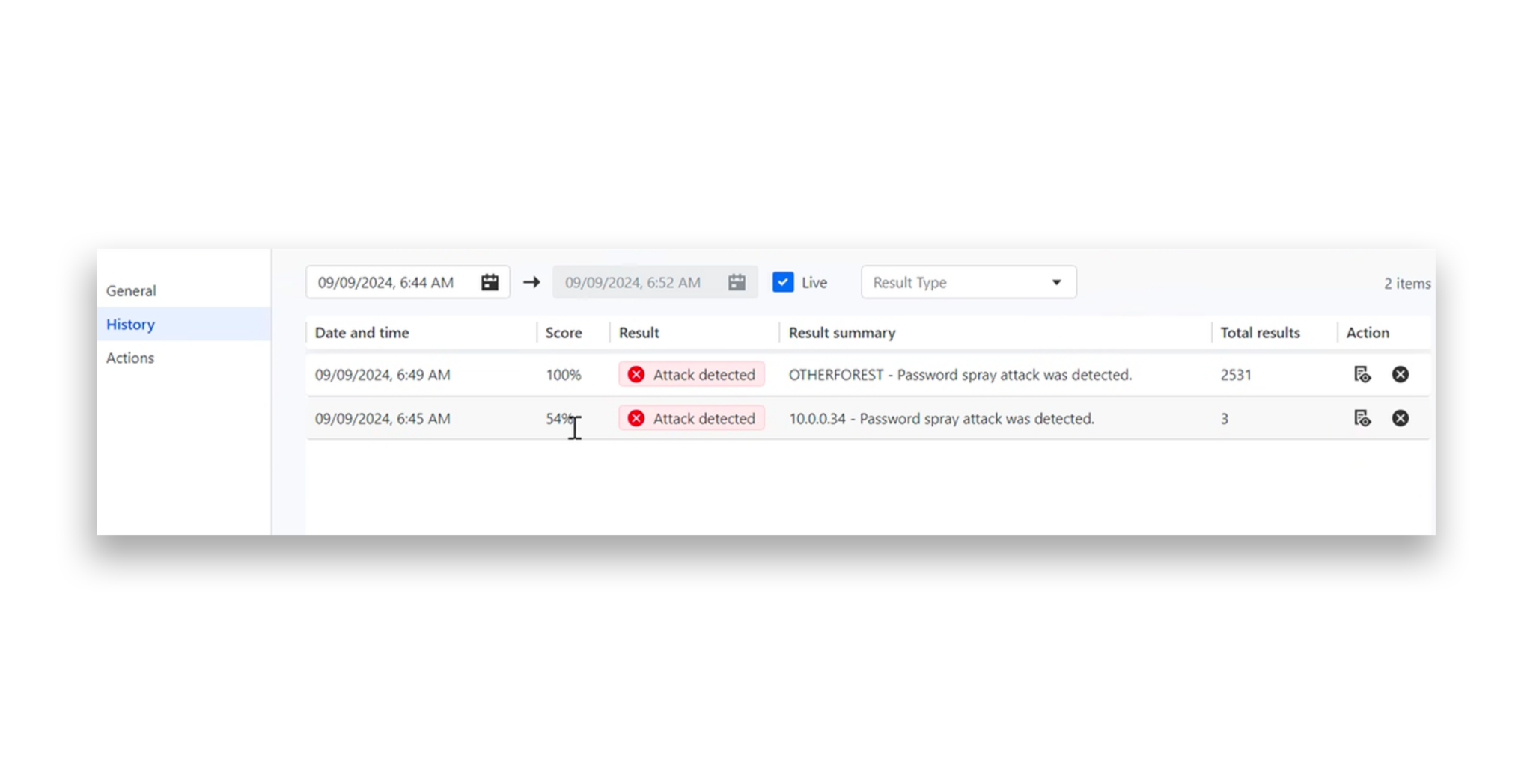View report for the OTHERFOREST detection

(1362, 375)
